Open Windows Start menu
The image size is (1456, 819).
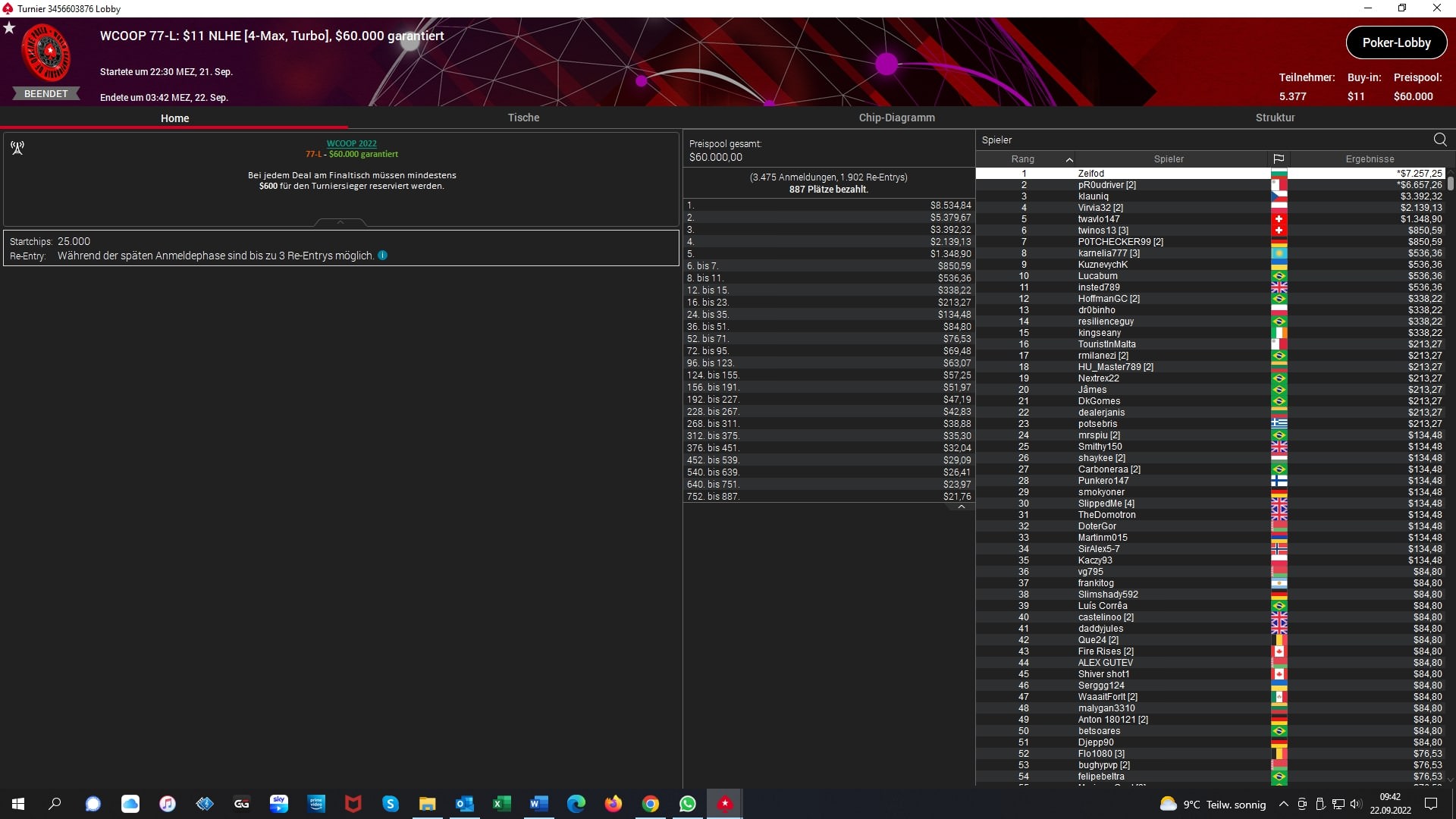(x=18, y=804)
